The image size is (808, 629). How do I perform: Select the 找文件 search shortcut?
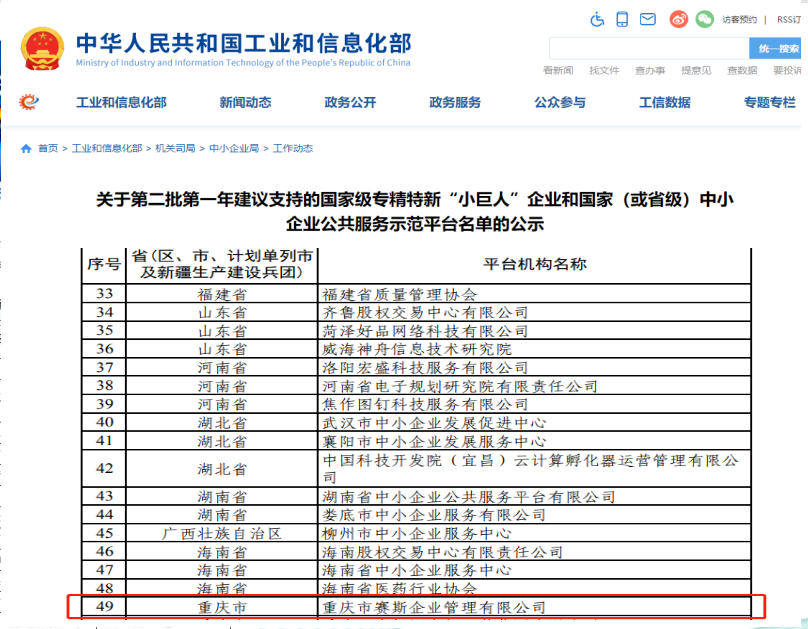[604, 70]
